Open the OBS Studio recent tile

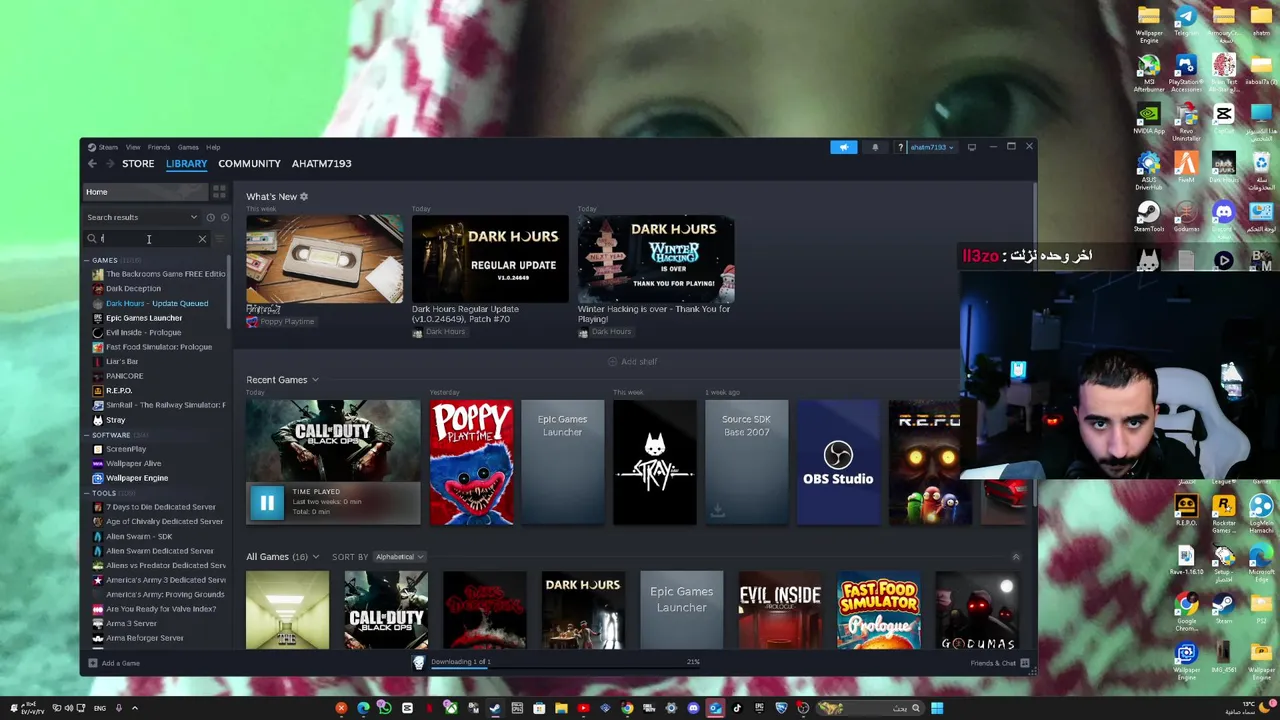tap(838, 463)
